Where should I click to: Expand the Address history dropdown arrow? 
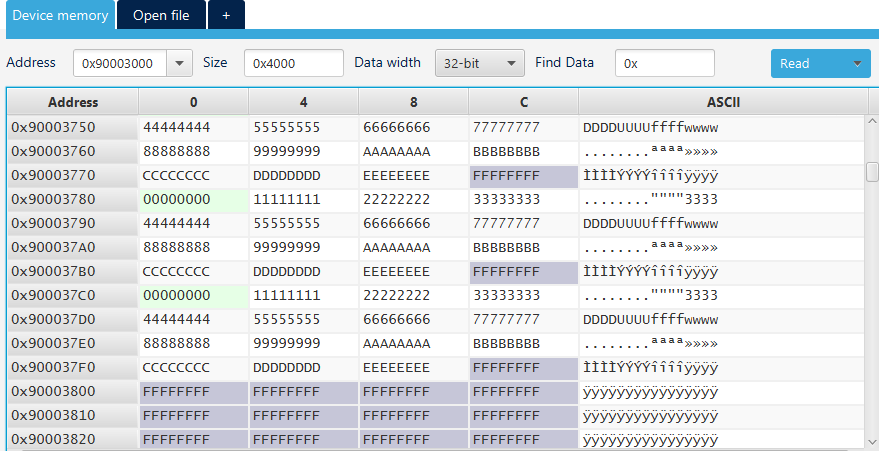point(179,63)
